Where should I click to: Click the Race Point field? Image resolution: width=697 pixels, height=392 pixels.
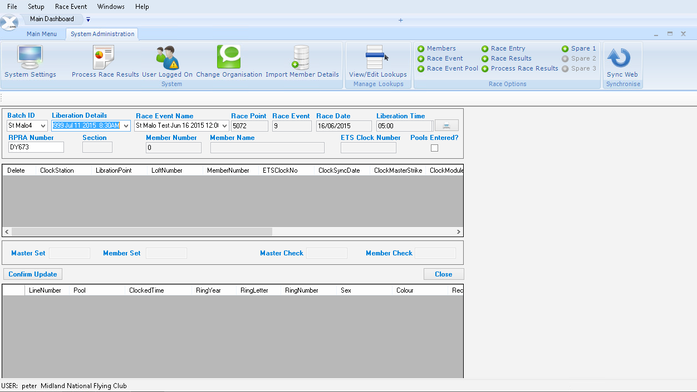coord(249,126)
